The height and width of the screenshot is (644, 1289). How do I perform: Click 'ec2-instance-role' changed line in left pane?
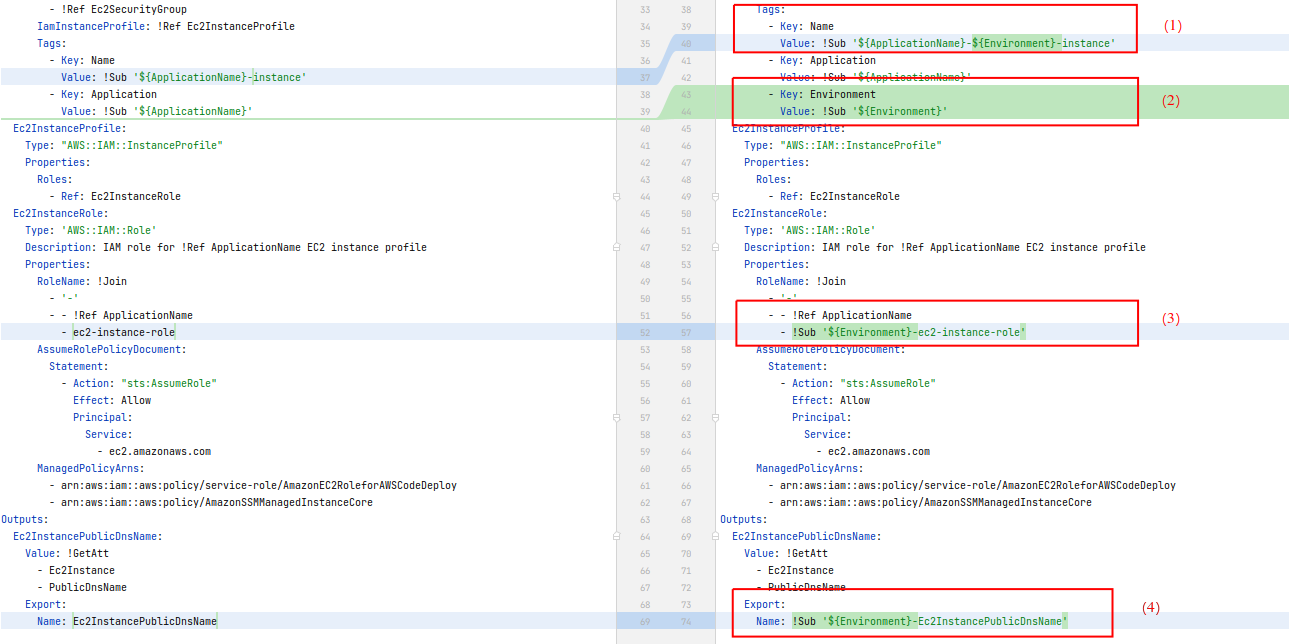[x=124, y=332]
